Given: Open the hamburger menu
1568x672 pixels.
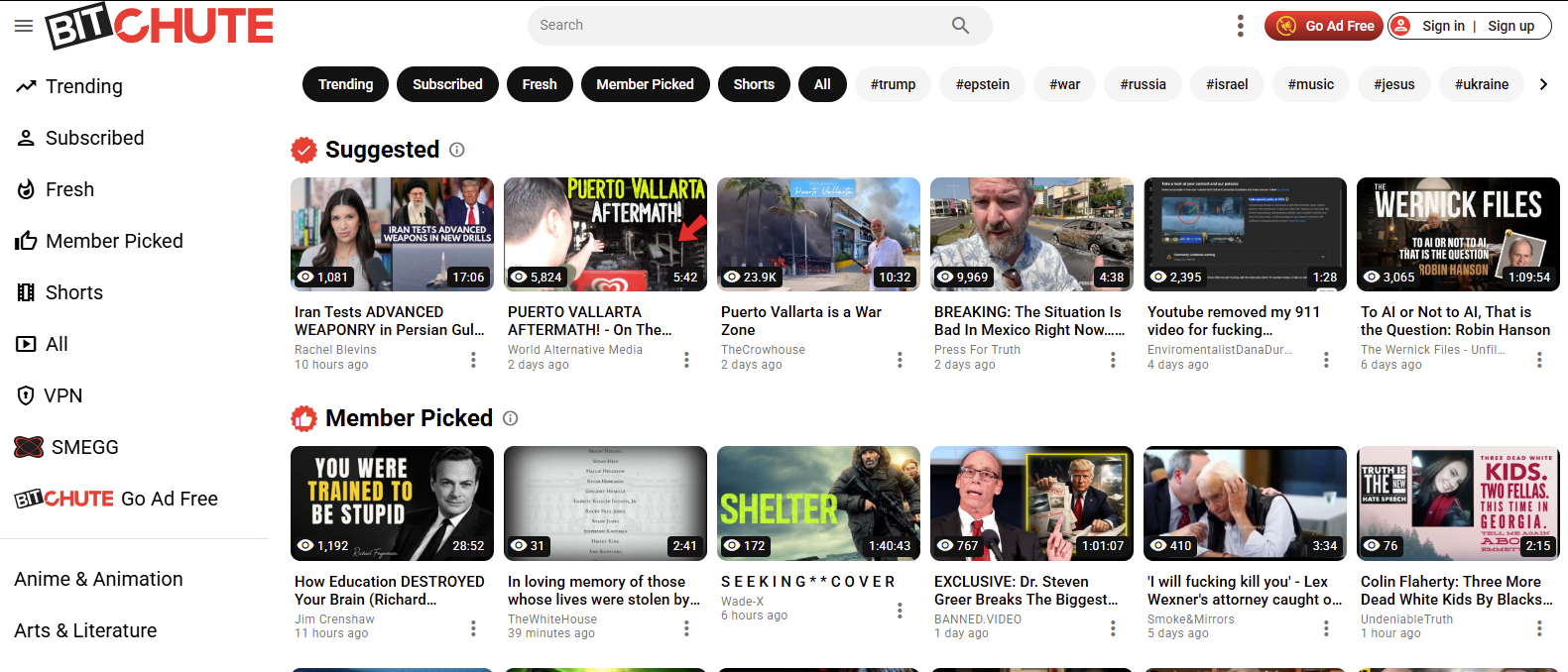Looking at the screenshot, I should pos(24,26).
